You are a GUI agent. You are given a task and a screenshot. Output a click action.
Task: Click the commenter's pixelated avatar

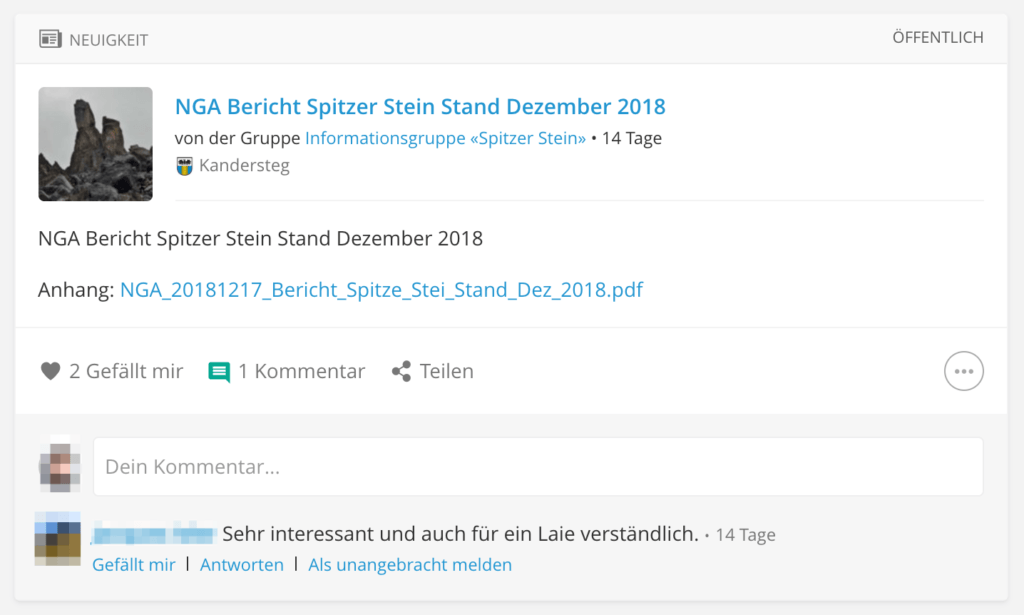click(x=58, y=538)
